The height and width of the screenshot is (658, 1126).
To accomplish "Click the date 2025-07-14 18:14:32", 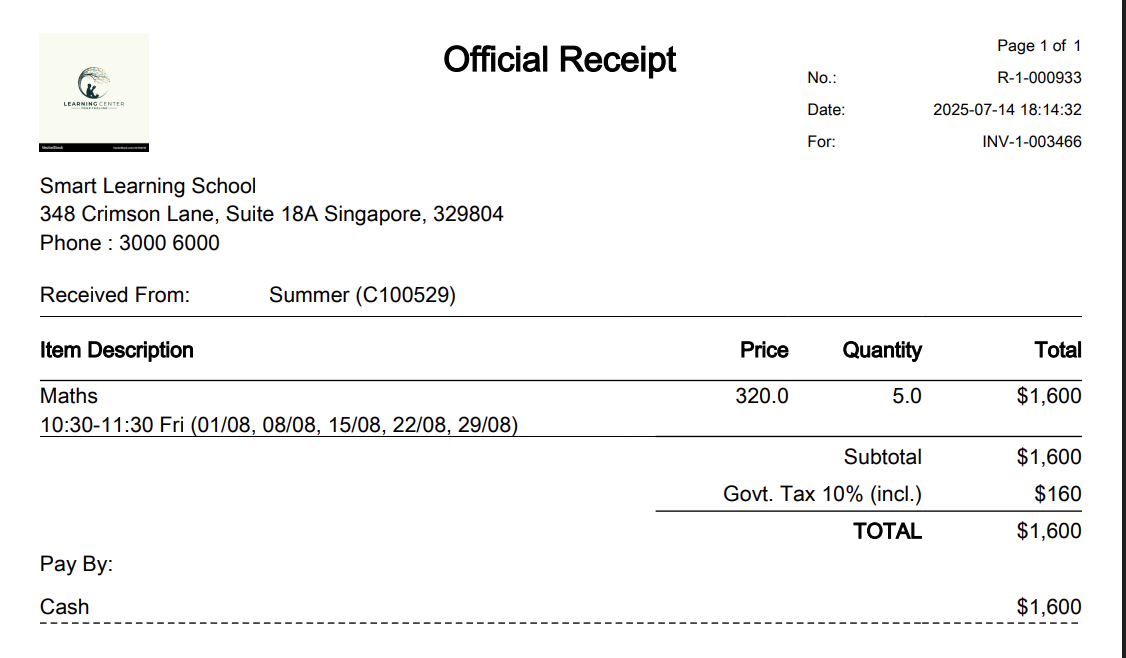I will (x=1007, y=110).
